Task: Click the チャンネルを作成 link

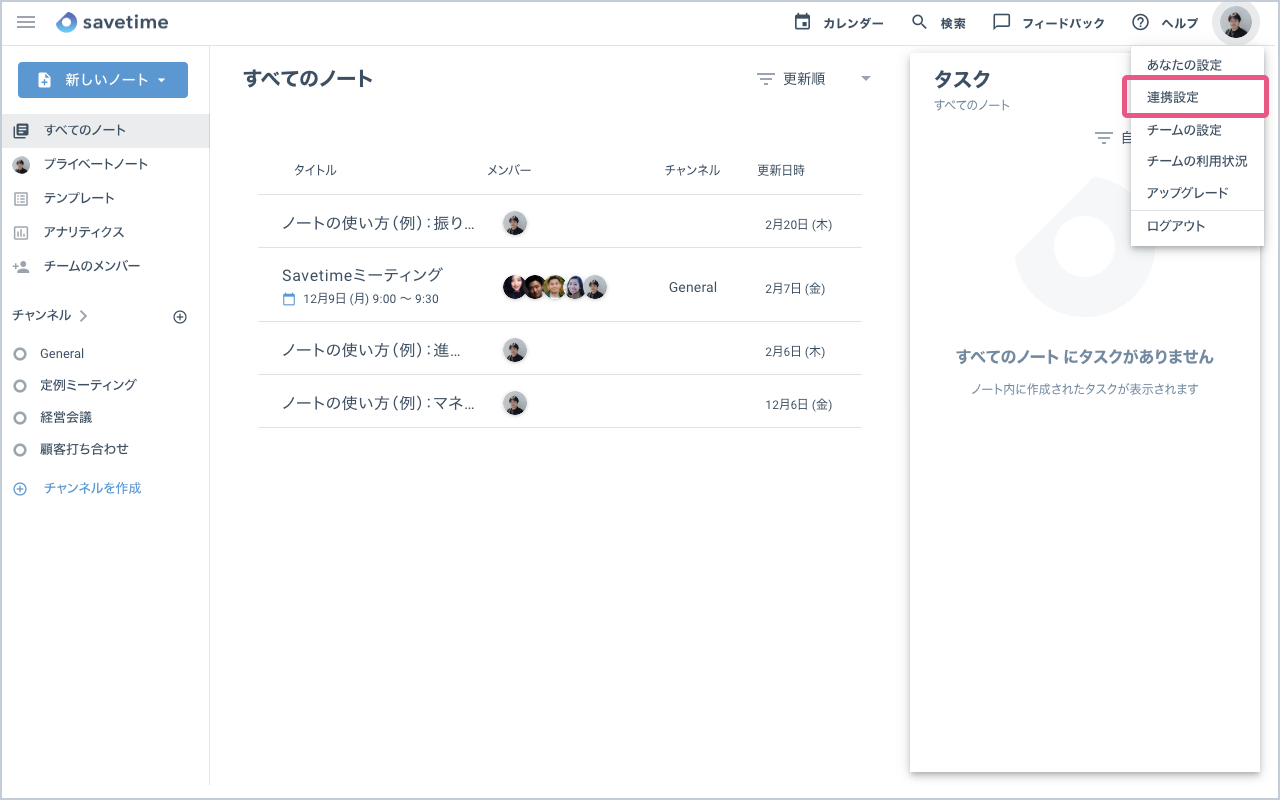Action: coord(92,489)
